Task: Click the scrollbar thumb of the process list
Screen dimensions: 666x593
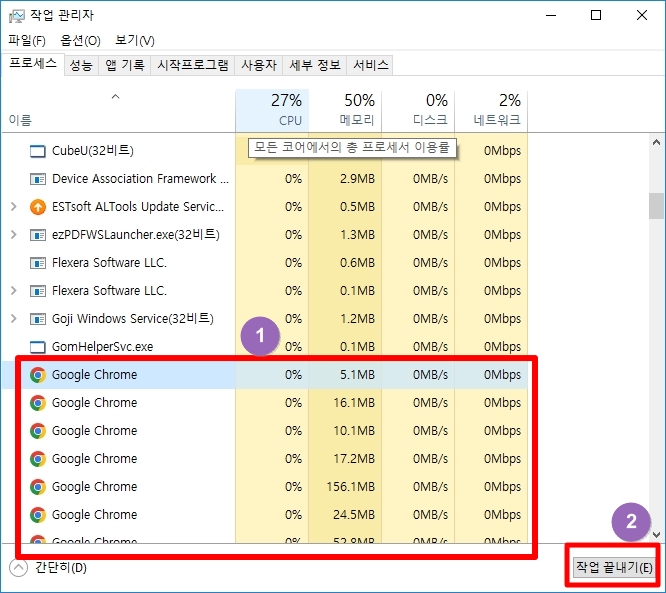Action: click(x=656, y=206)
